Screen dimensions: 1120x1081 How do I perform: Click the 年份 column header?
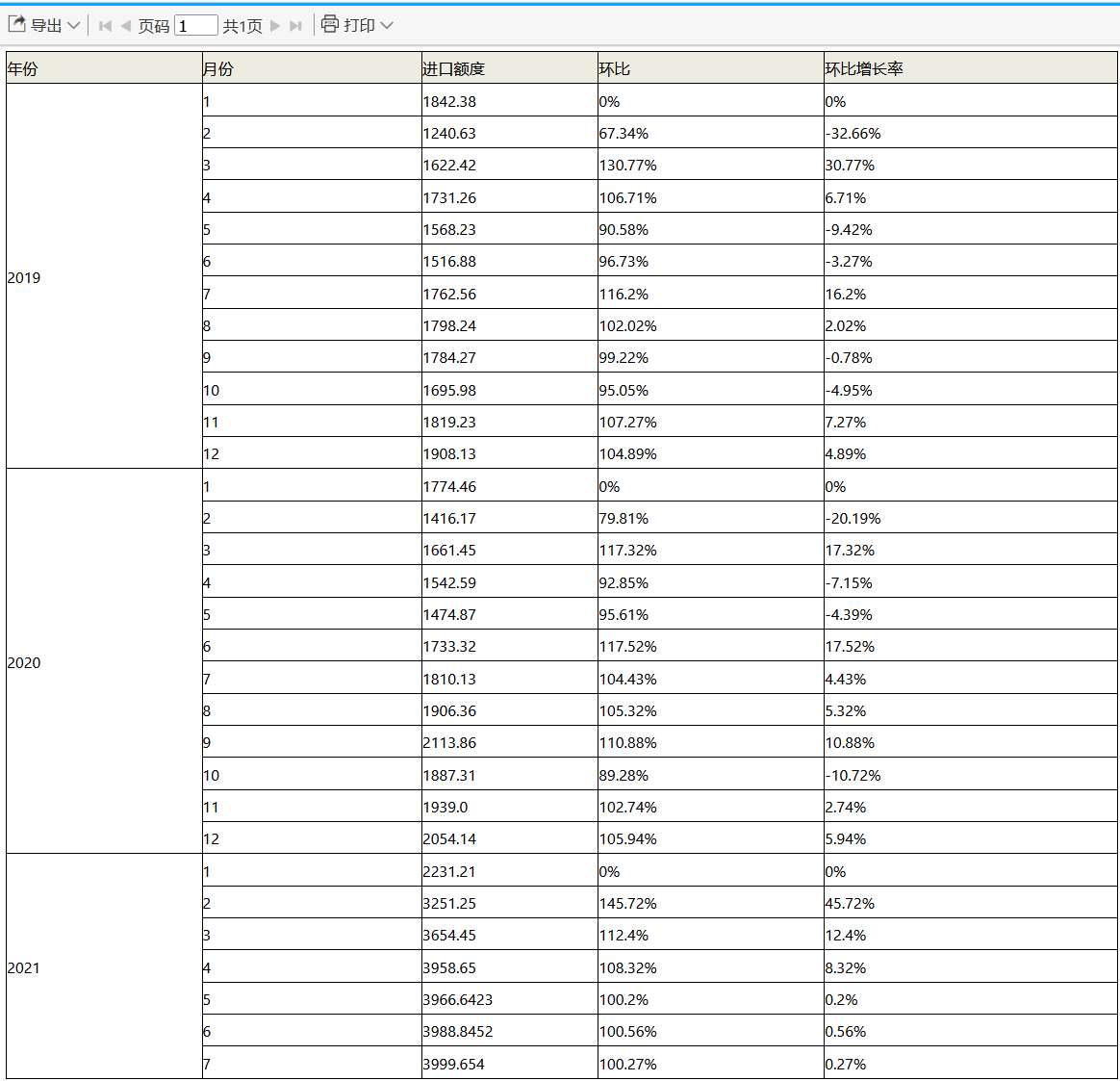point(104,68)
